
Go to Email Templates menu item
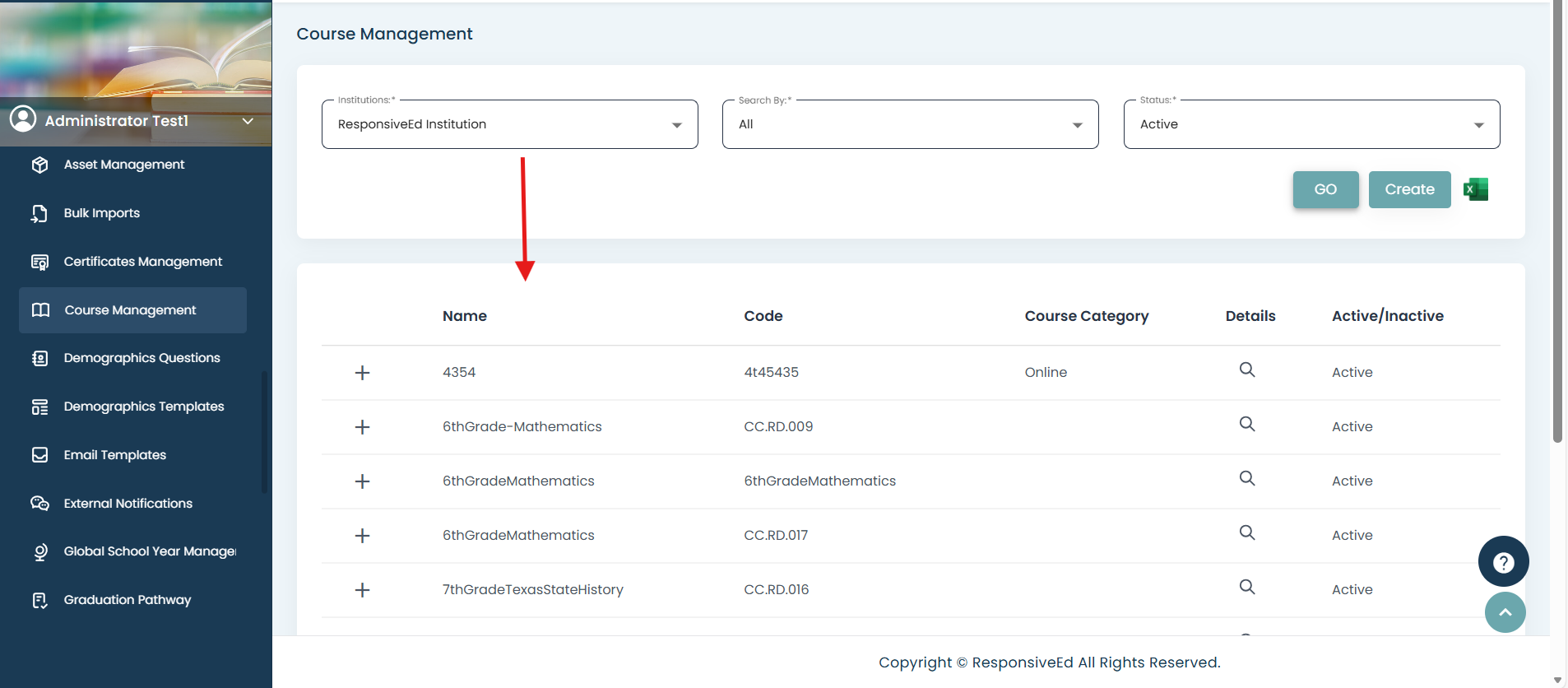(x=114, y=455)
